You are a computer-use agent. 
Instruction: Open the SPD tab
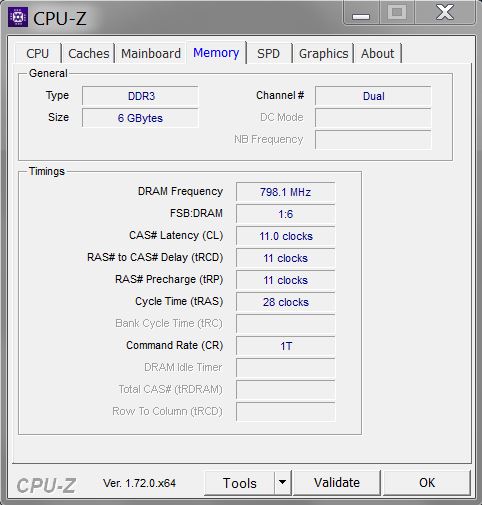268,54
